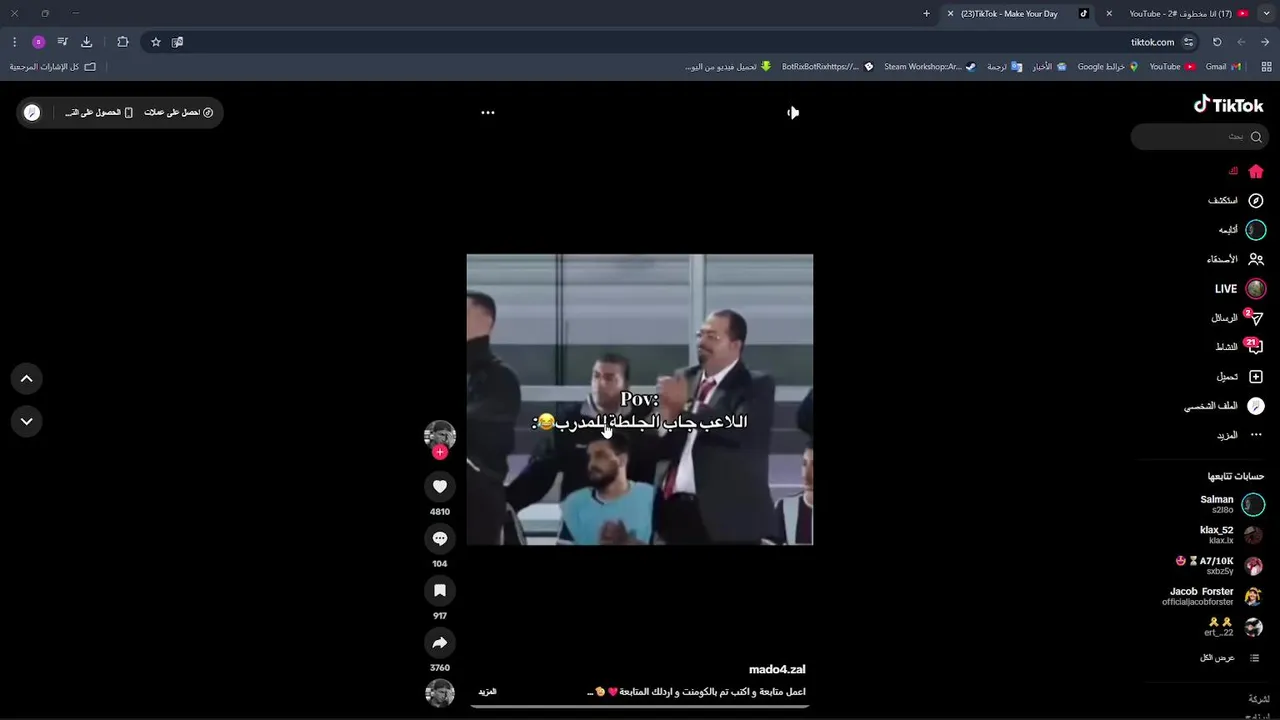Open a new browser tab
The width and height of the screenshot is (1280, 720).
coord(926,14)
